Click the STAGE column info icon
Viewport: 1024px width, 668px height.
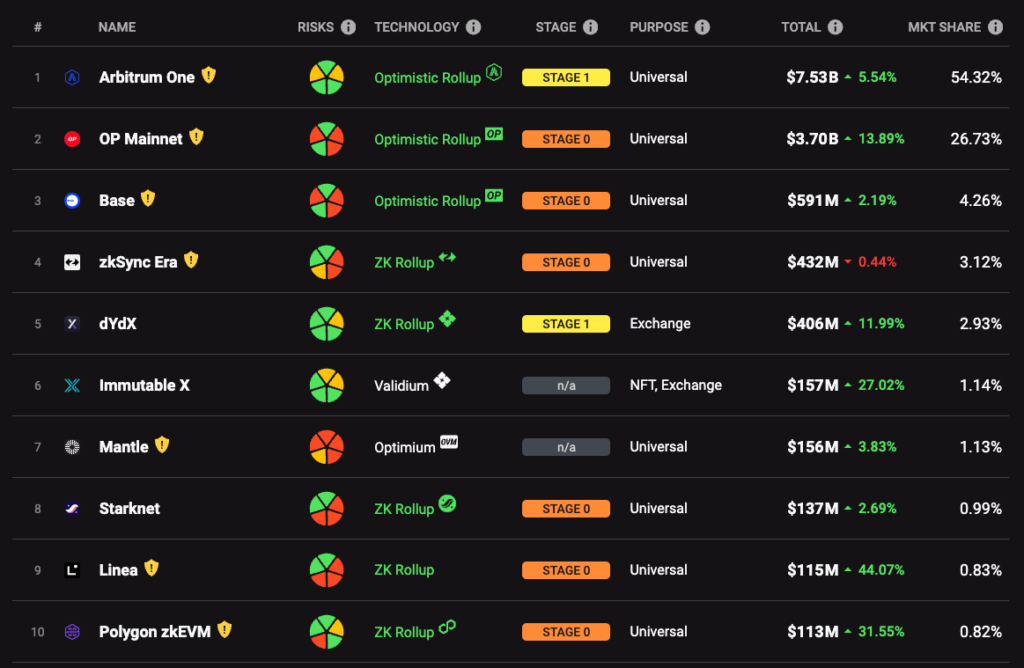(x=590, y=27)
